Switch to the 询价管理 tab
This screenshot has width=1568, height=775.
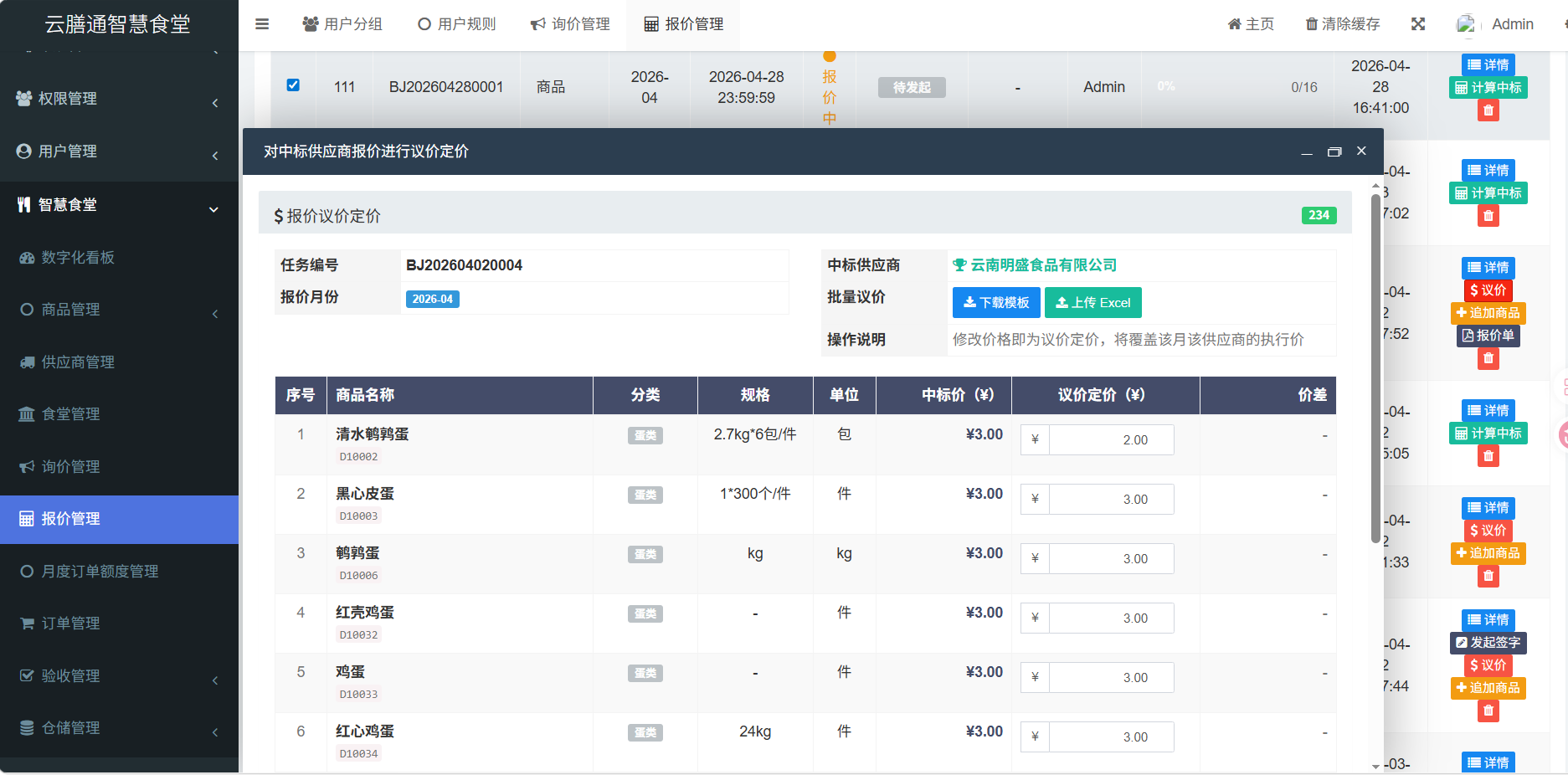[570, 24]
